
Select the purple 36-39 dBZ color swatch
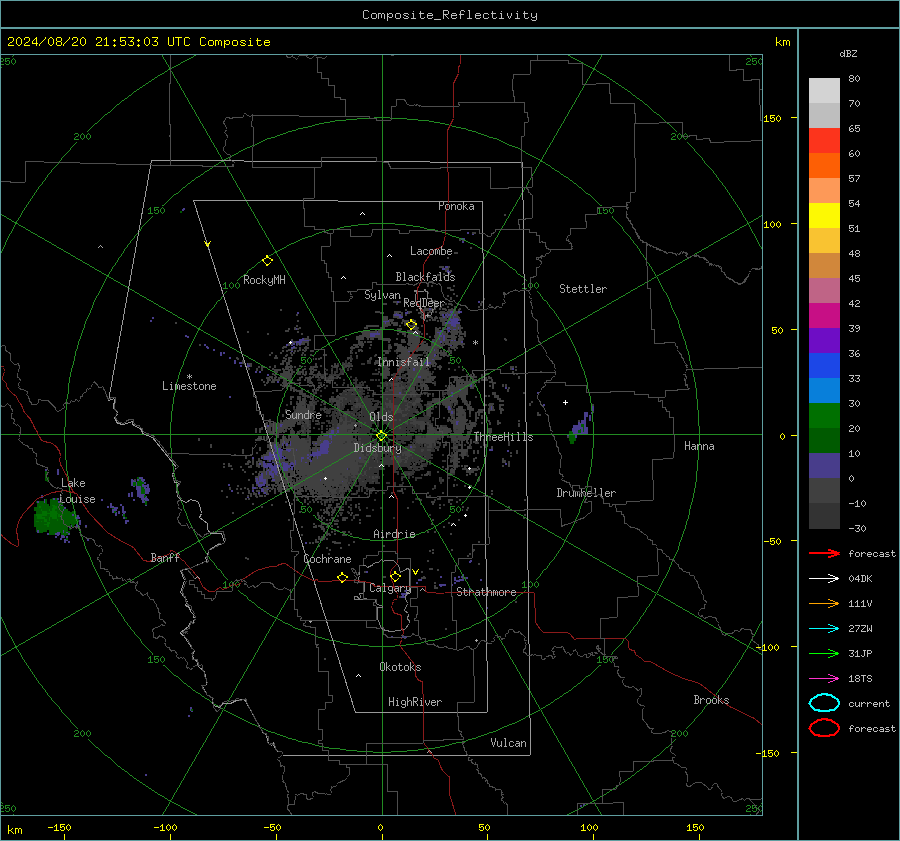pos(824,341)
